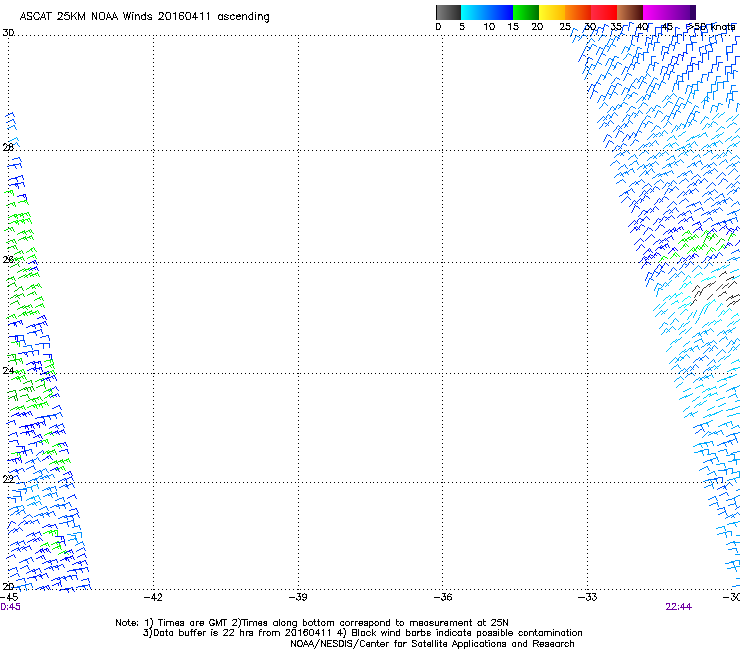This screenshot has height=650, width=740.
Task: Click the longitude -42 axis label
Action: click(153, 597)
